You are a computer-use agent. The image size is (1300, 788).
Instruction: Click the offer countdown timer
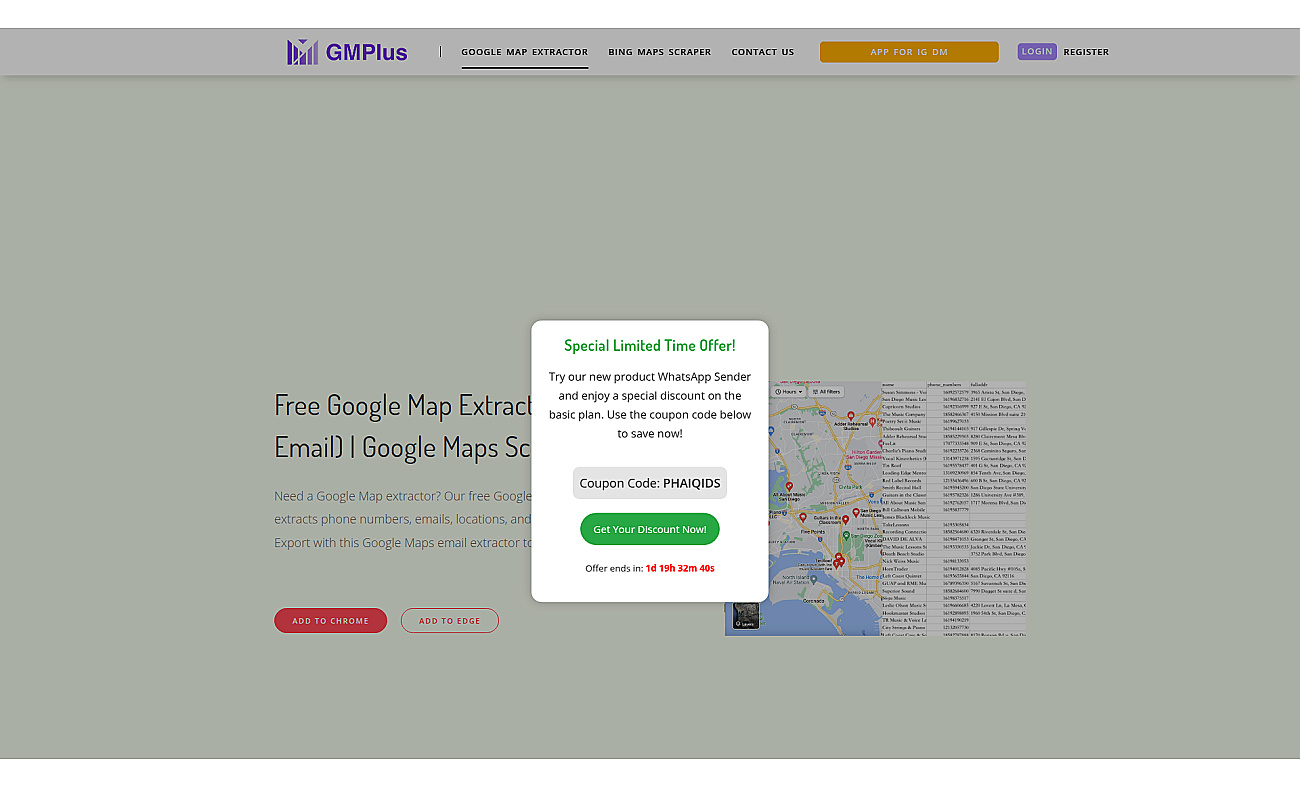(x=680, y=568)
